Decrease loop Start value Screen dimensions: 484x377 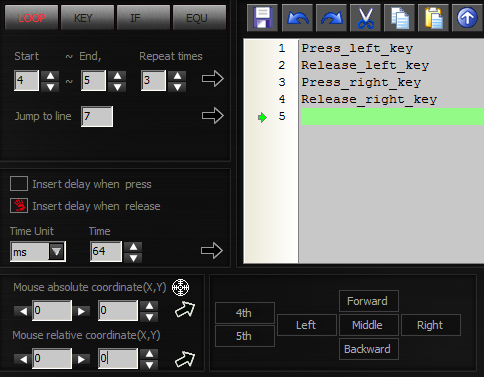tap(50, 87)
